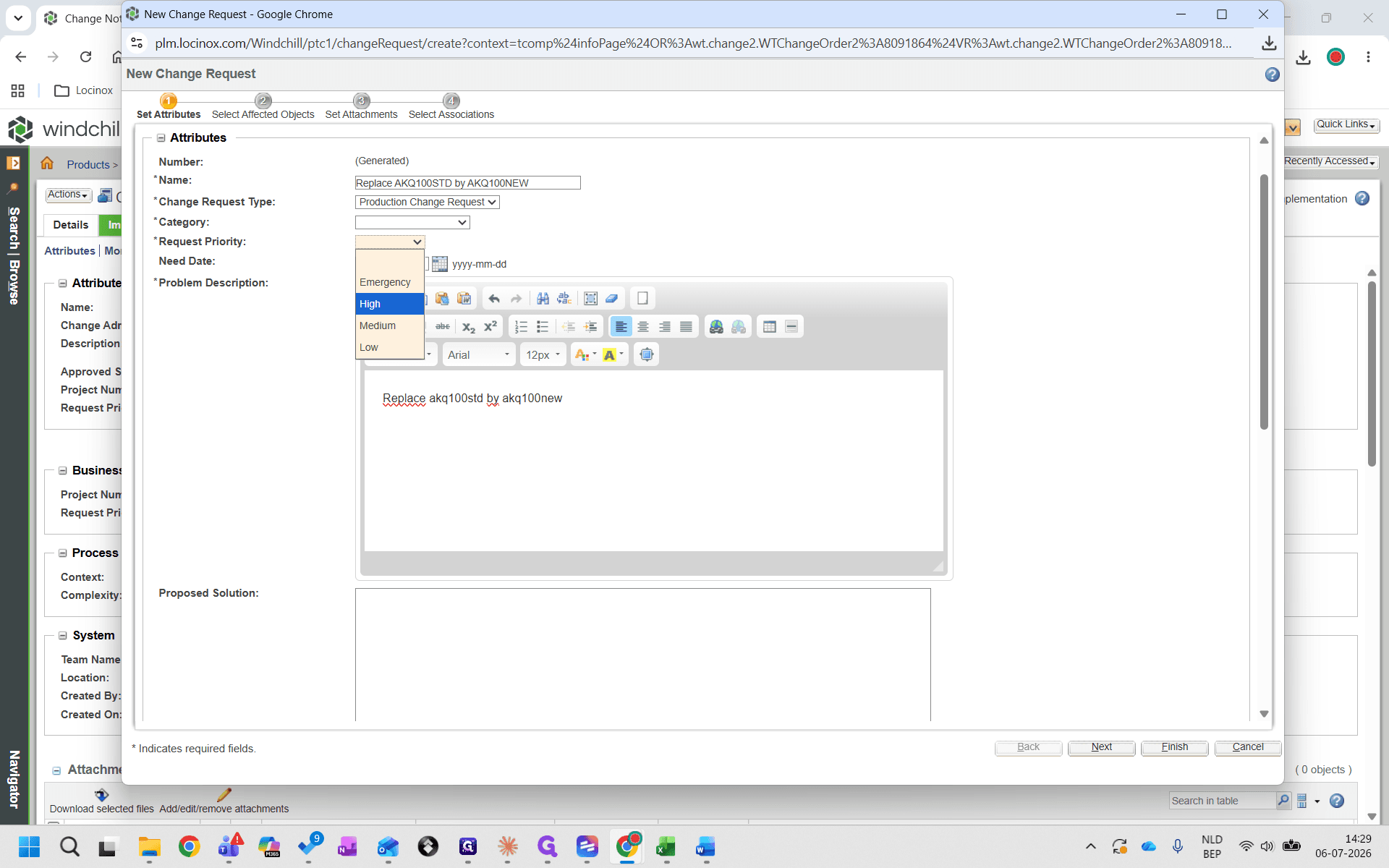Insert a table into the description

click(x=770, y=327)
